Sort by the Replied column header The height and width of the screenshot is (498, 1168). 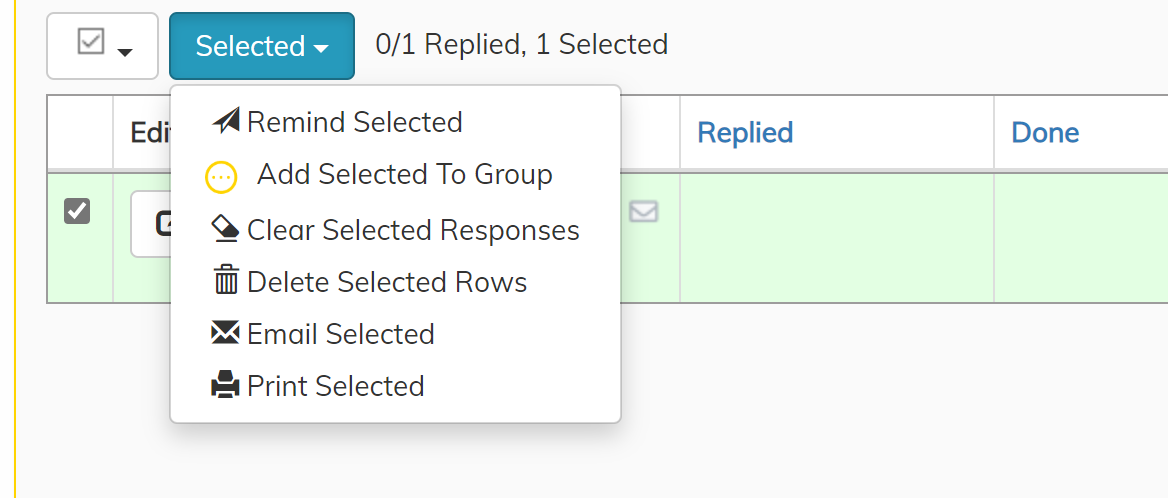[x=745, y=133]
